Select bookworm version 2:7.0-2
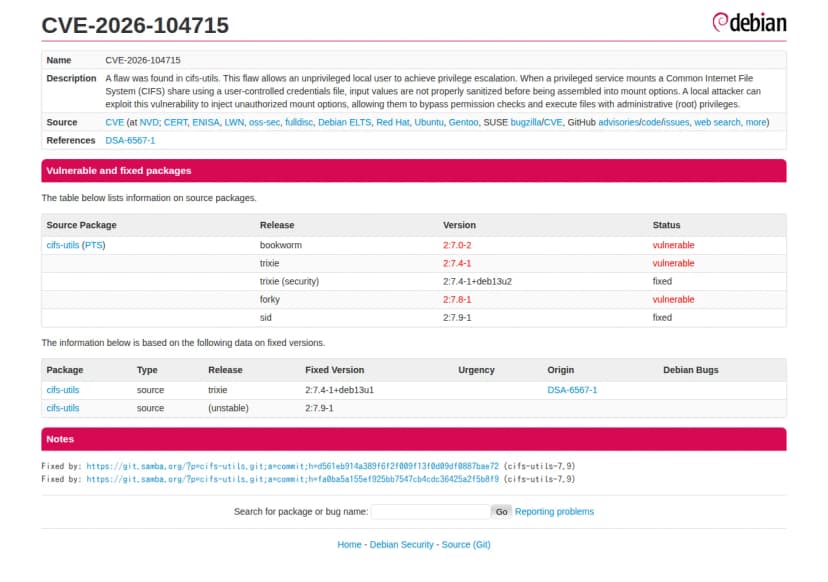Screen dimensions: 828x582 pyautogui.click(x=457, y=245)
